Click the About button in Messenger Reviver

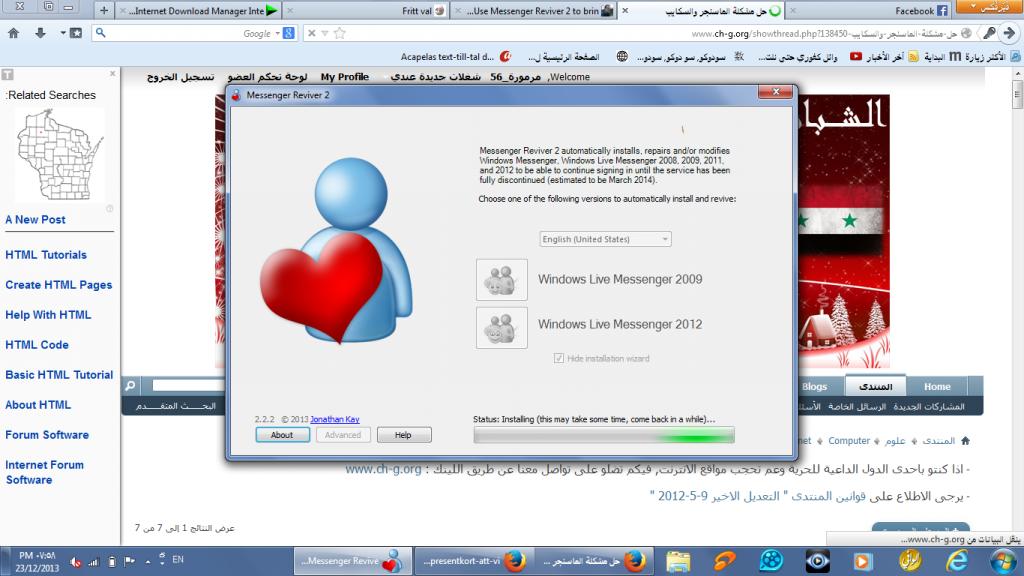point(282,435)
